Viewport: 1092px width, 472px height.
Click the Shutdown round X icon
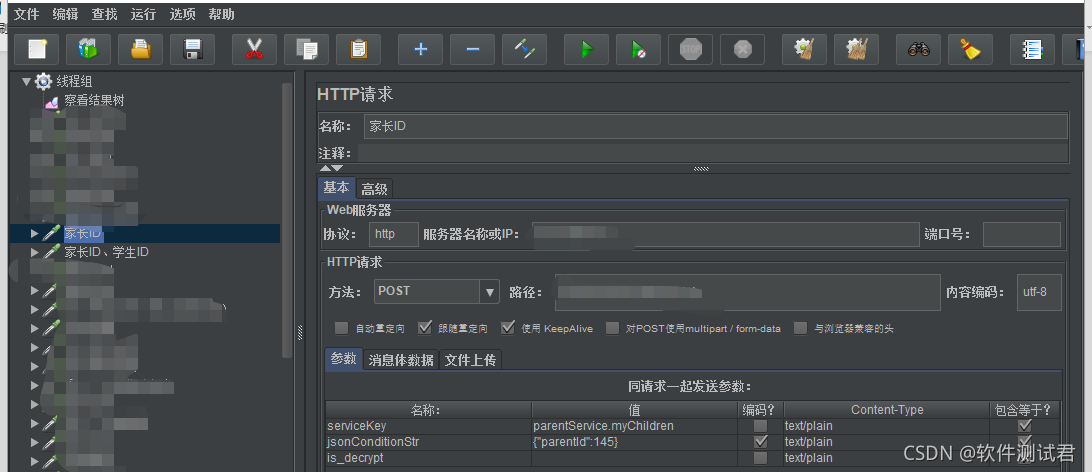pyautogui.click(x=742, y=49)
